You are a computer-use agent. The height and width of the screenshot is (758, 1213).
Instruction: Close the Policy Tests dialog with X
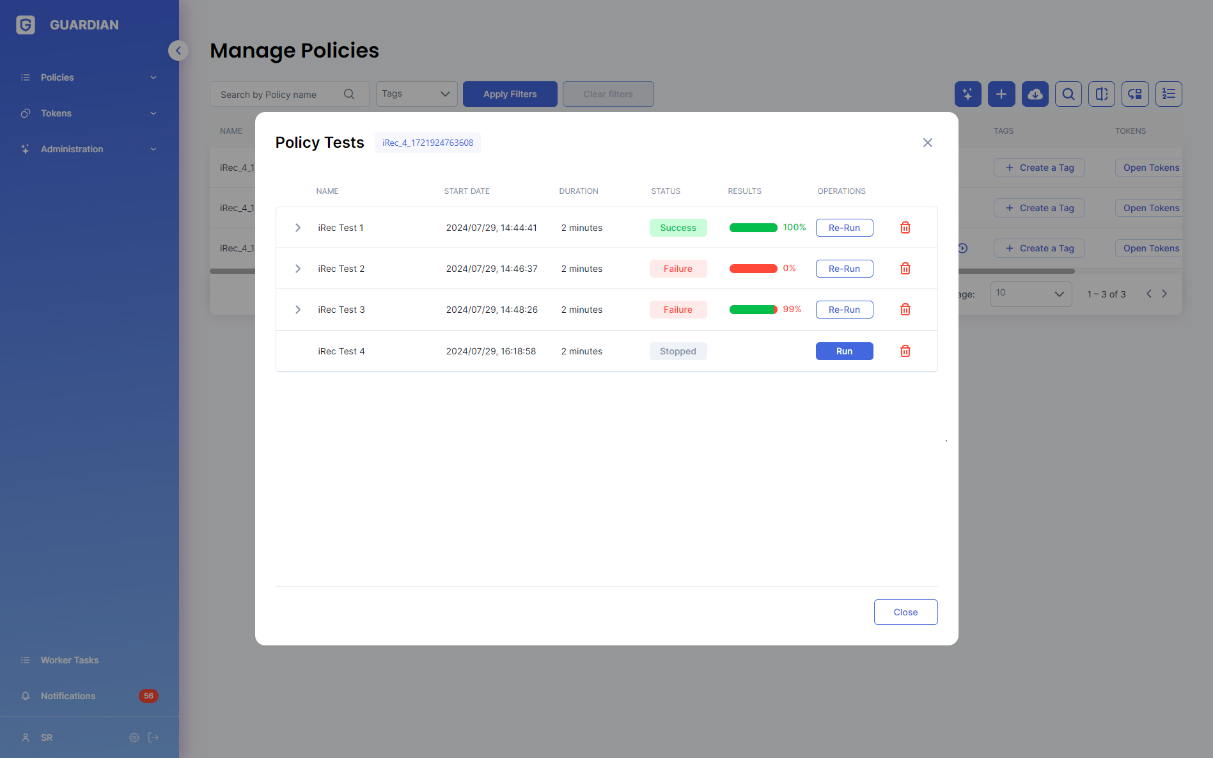927,143
